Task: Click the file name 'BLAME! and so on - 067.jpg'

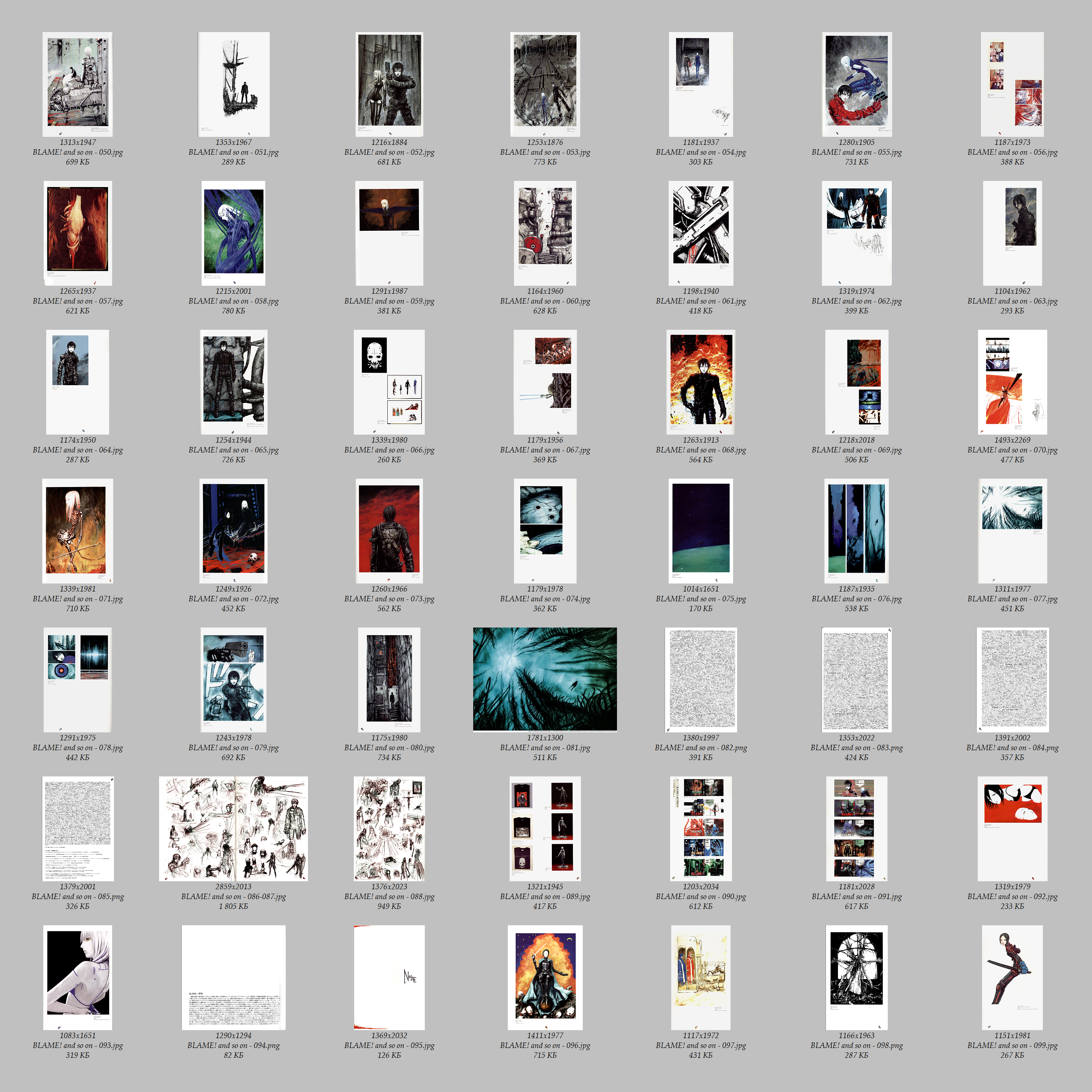Action: coord(545,450)
